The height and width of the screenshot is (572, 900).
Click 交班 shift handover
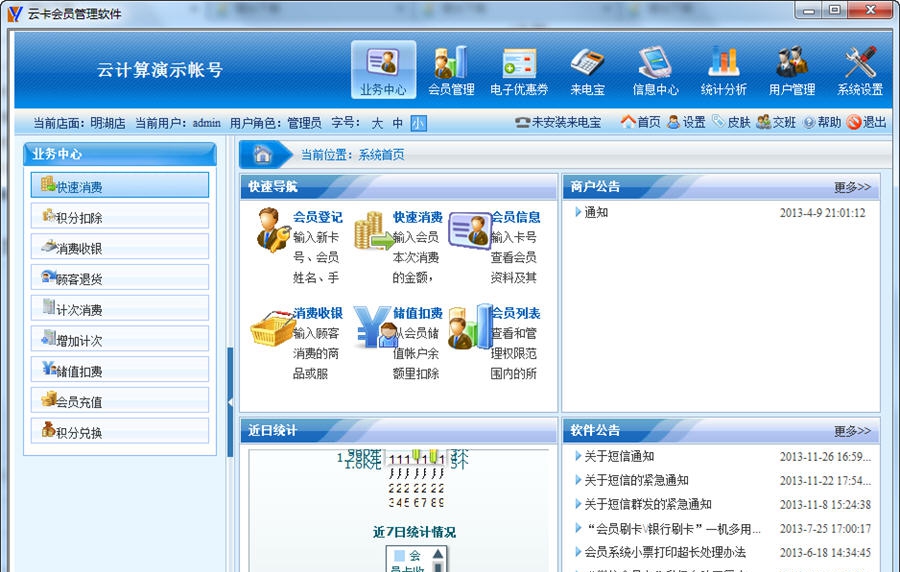coord(776,122)
